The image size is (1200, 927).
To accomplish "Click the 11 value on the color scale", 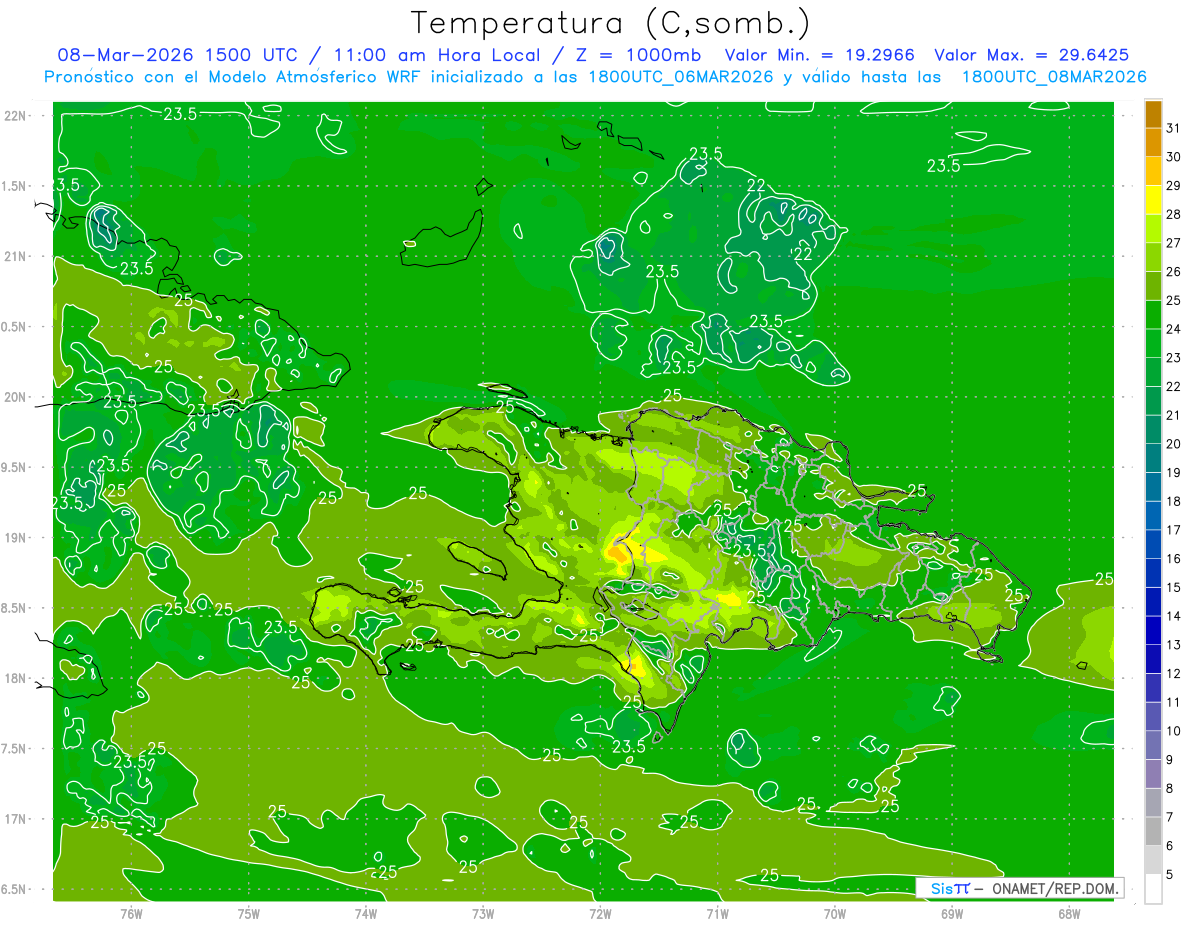I will pos(1173,702).
